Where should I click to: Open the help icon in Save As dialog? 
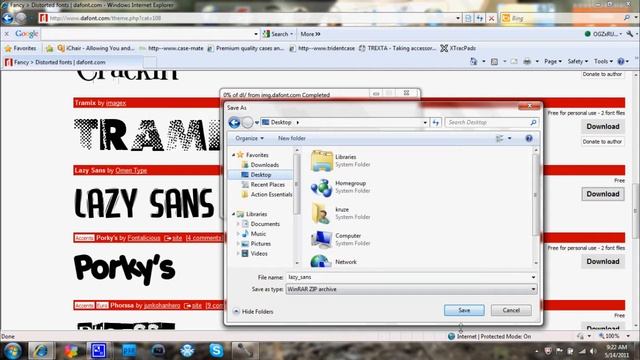coord(529,139)
